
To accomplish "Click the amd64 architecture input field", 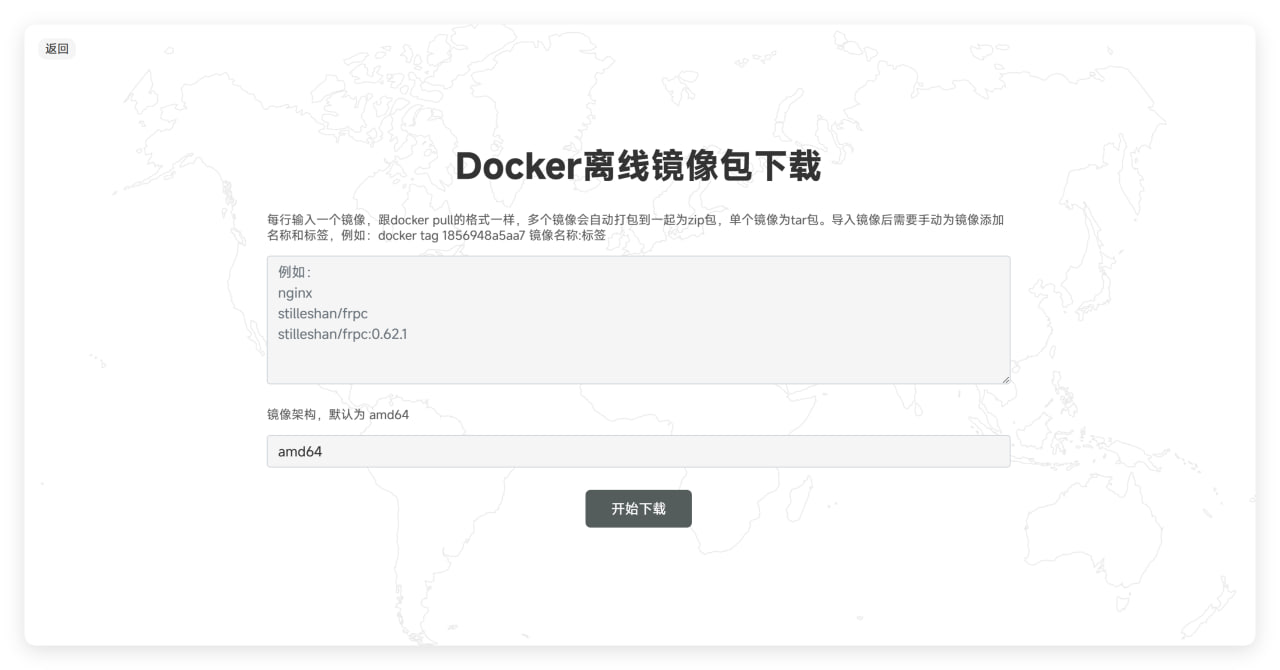I will click(638, 451).
